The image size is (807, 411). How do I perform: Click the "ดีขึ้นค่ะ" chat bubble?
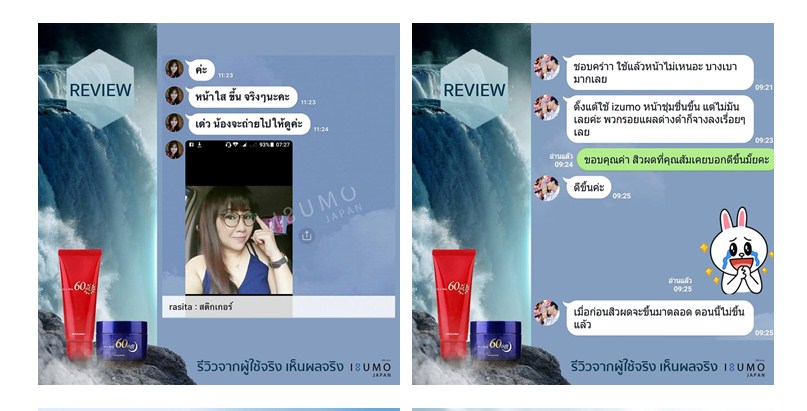[x=586, y=187]
